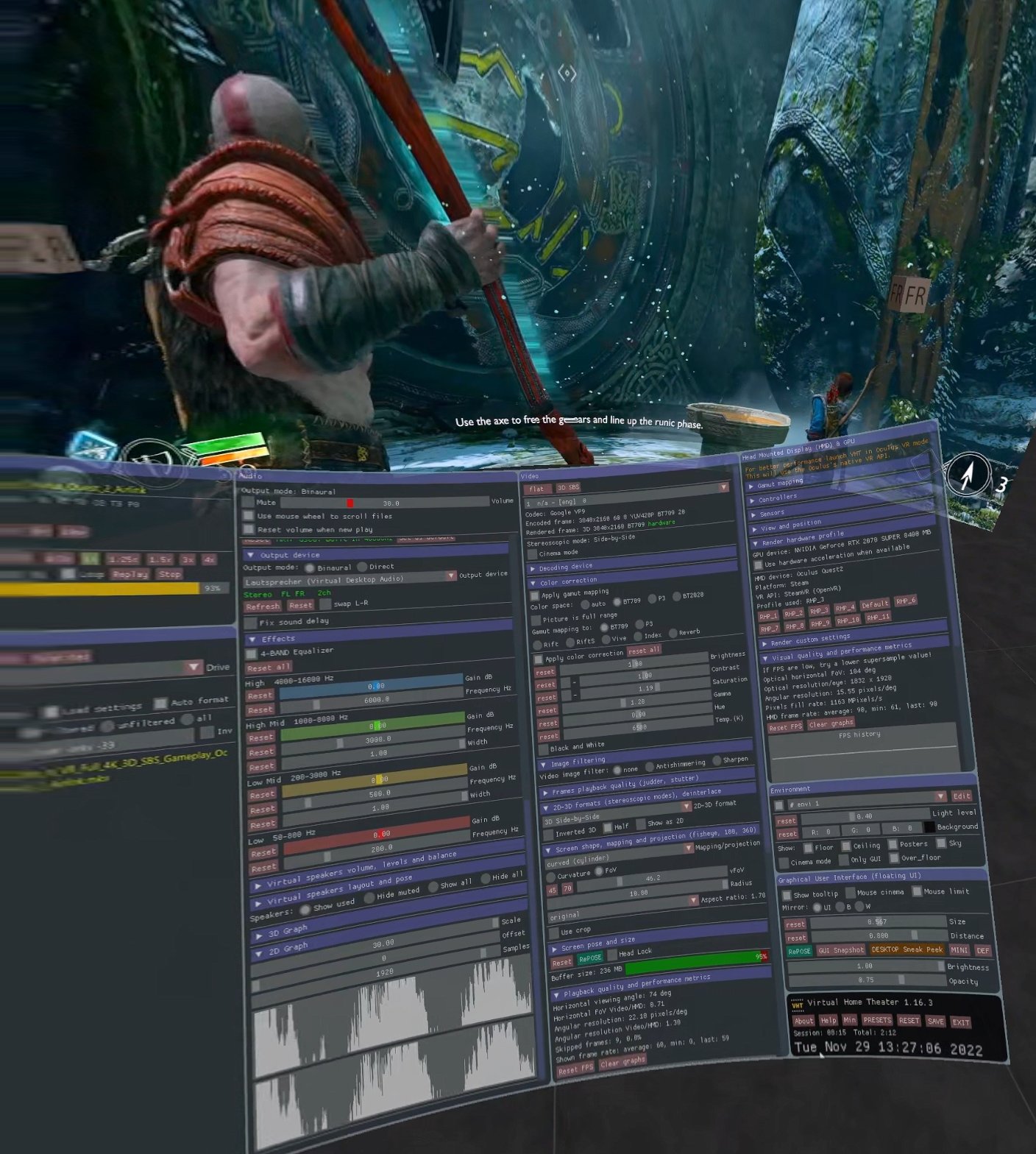
Task: Open the Background color swatch in Environment
Action: point(929,828)
